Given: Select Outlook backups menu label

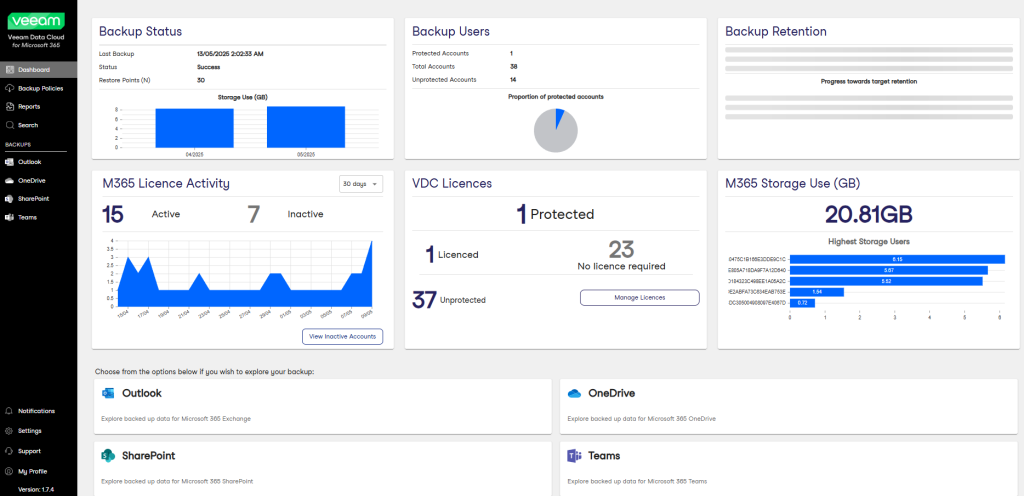Looking at the screenshot, I should point(29,162).
